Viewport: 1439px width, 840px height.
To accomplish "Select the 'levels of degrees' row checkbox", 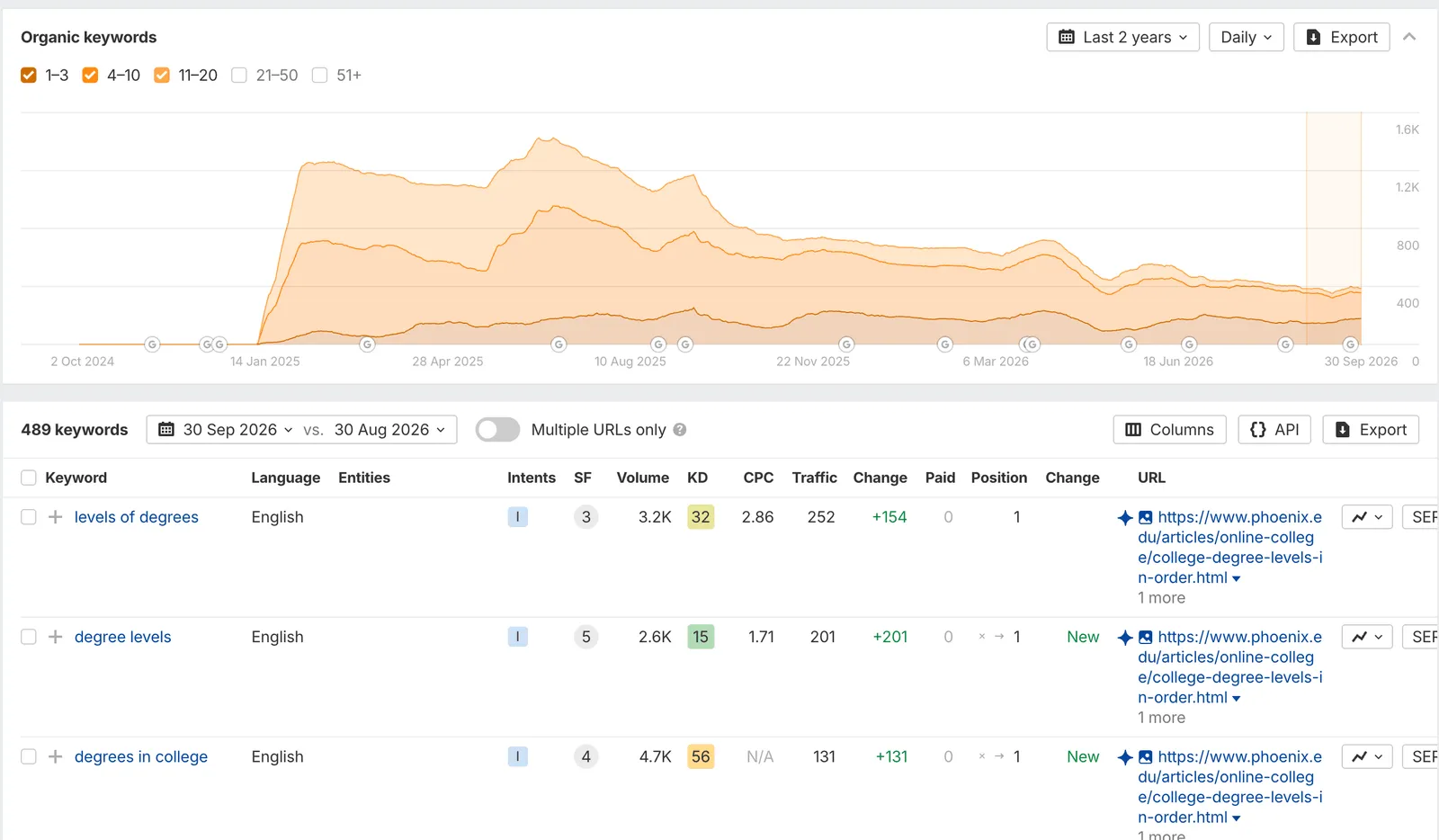I will point(29,517).
